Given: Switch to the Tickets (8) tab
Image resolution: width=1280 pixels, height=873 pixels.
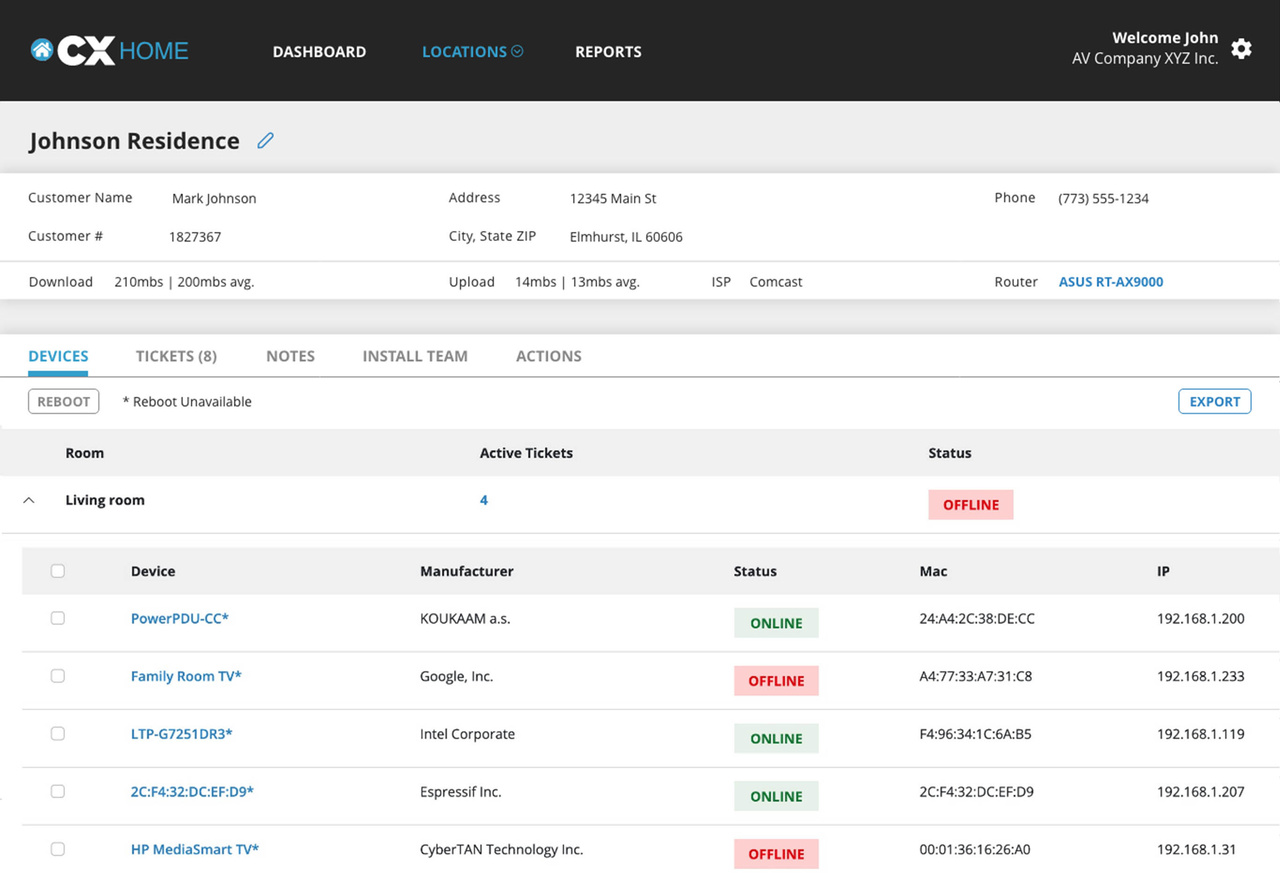Looking at the screenshot, I should click(176, 356).
